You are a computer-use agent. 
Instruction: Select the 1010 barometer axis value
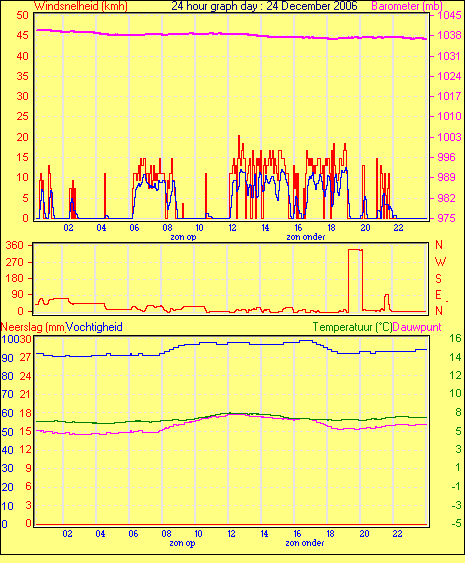pos(449,116)
